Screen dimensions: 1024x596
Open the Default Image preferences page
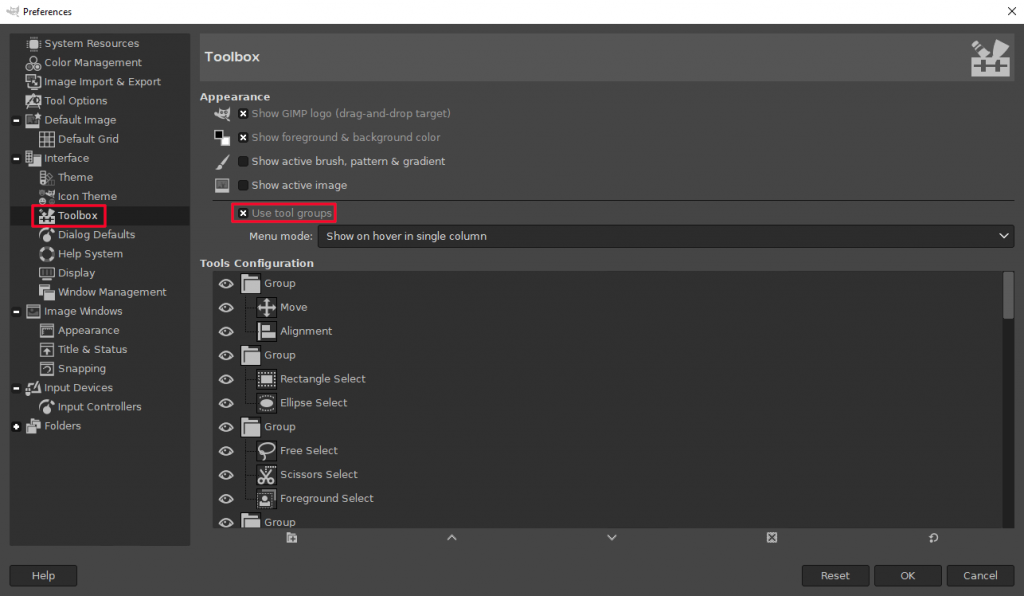[80, 120]
